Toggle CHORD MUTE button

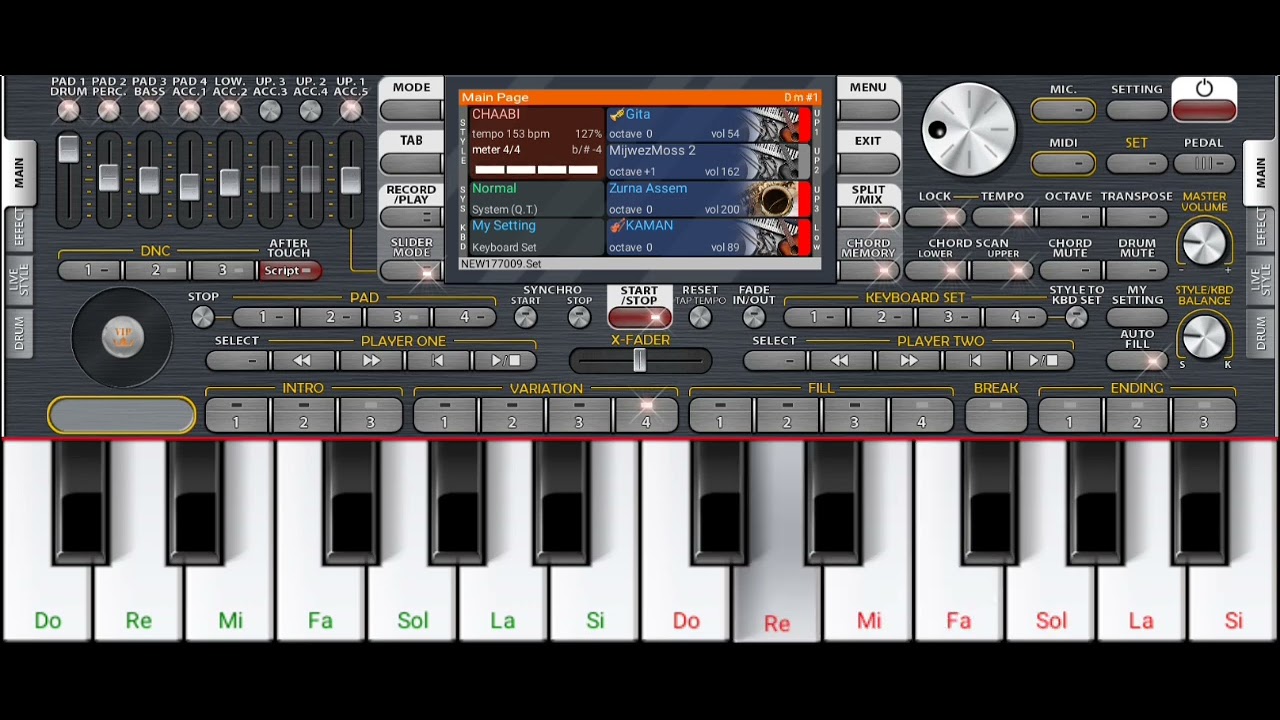coord(1070,270)
